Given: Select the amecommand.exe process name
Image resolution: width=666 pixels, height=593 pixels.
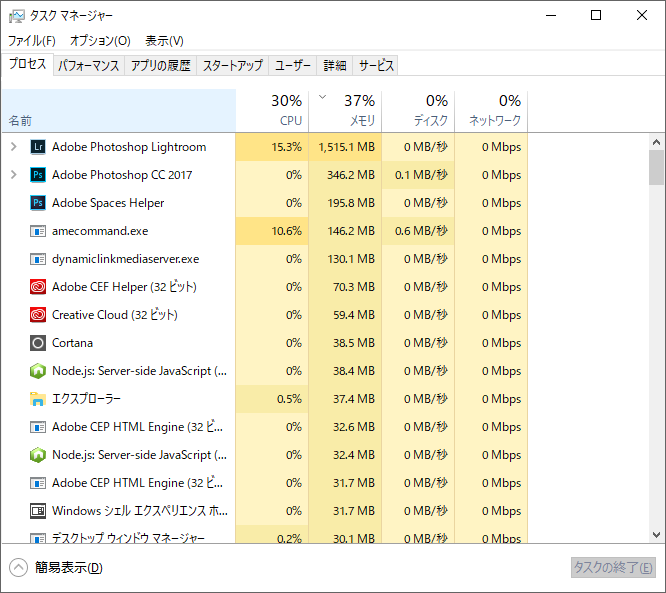Looking at the screenshot, I should coord(100,231).
